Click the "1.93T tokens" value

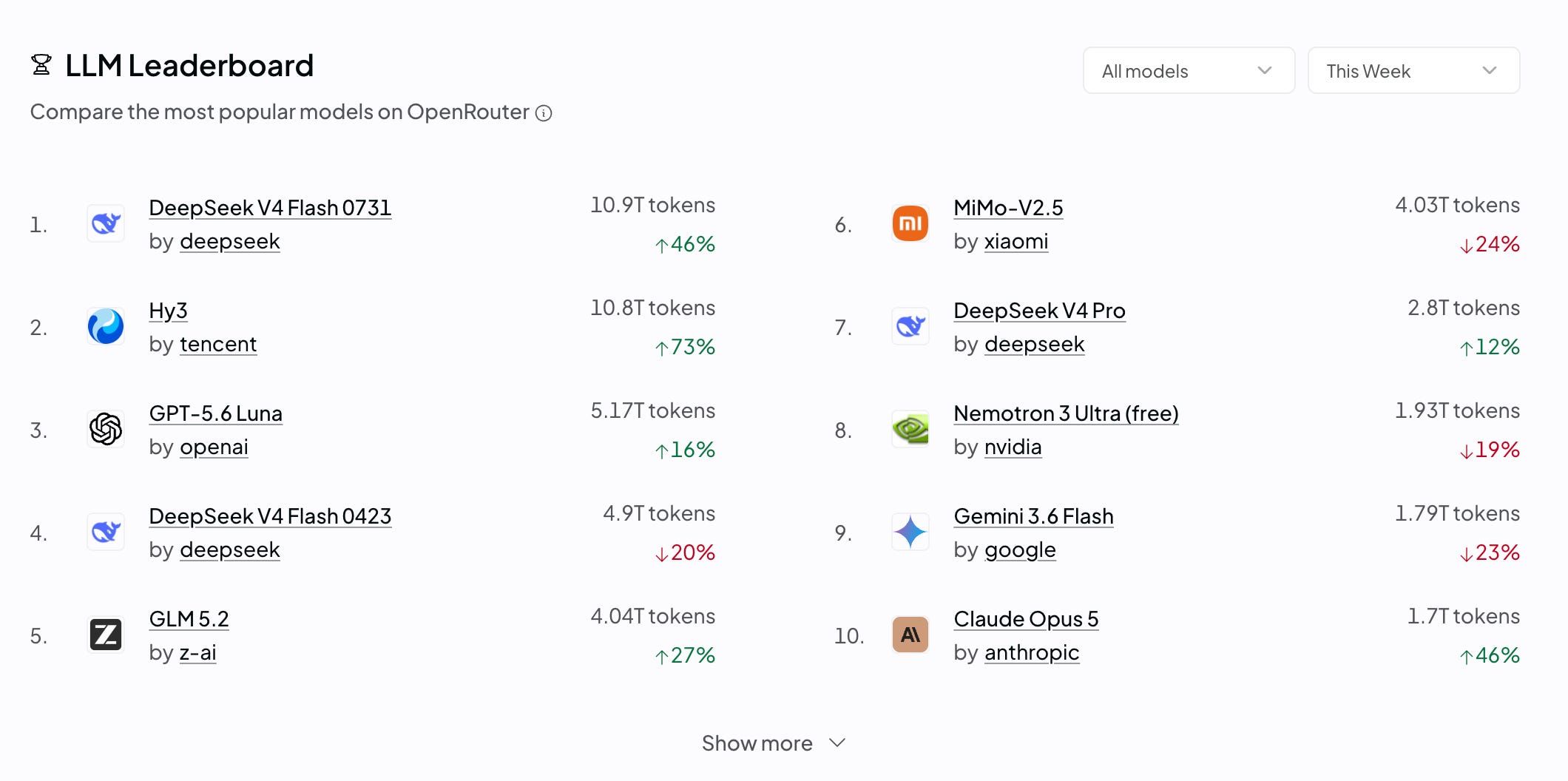point(1457,410)
